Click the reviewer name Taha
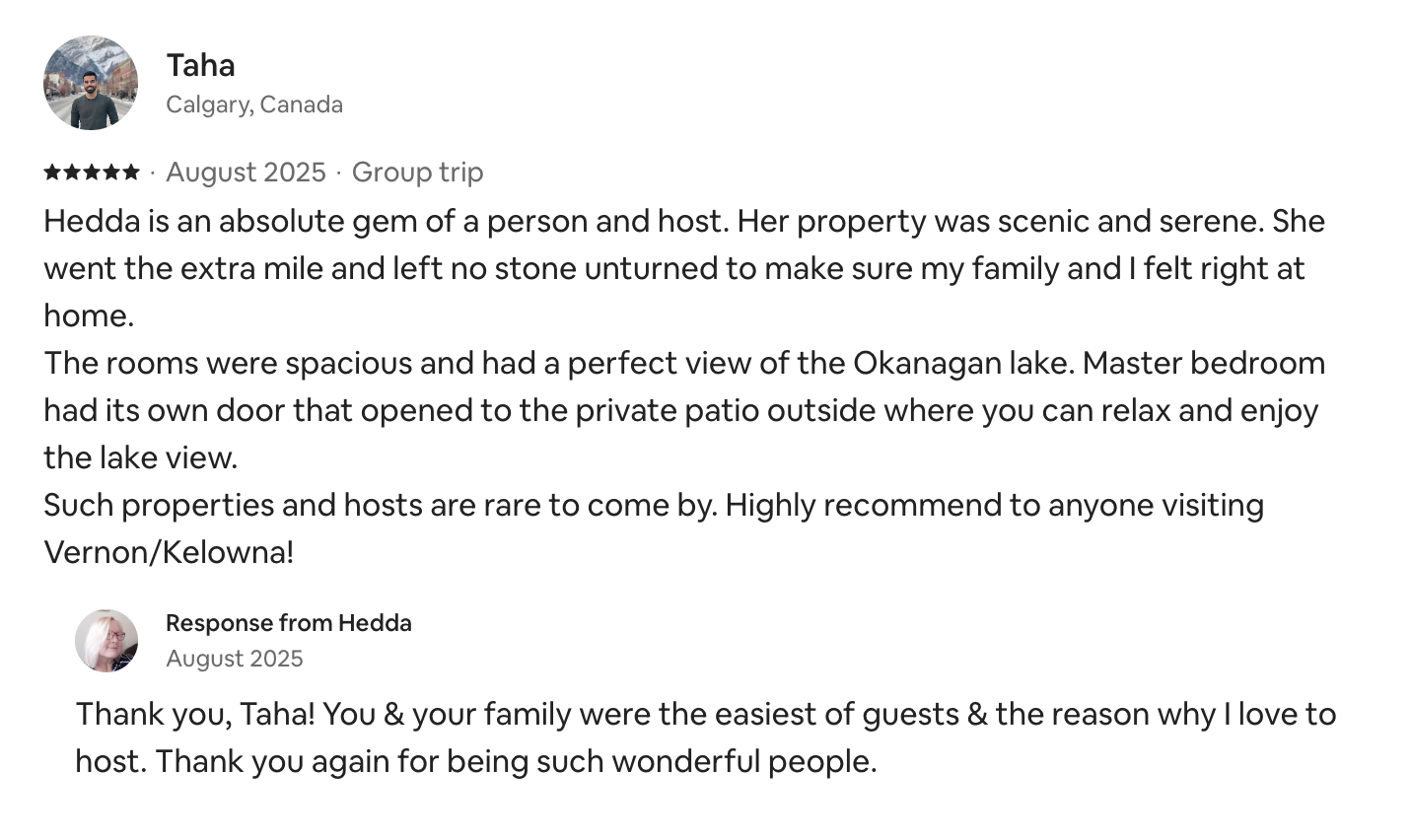 200,65
